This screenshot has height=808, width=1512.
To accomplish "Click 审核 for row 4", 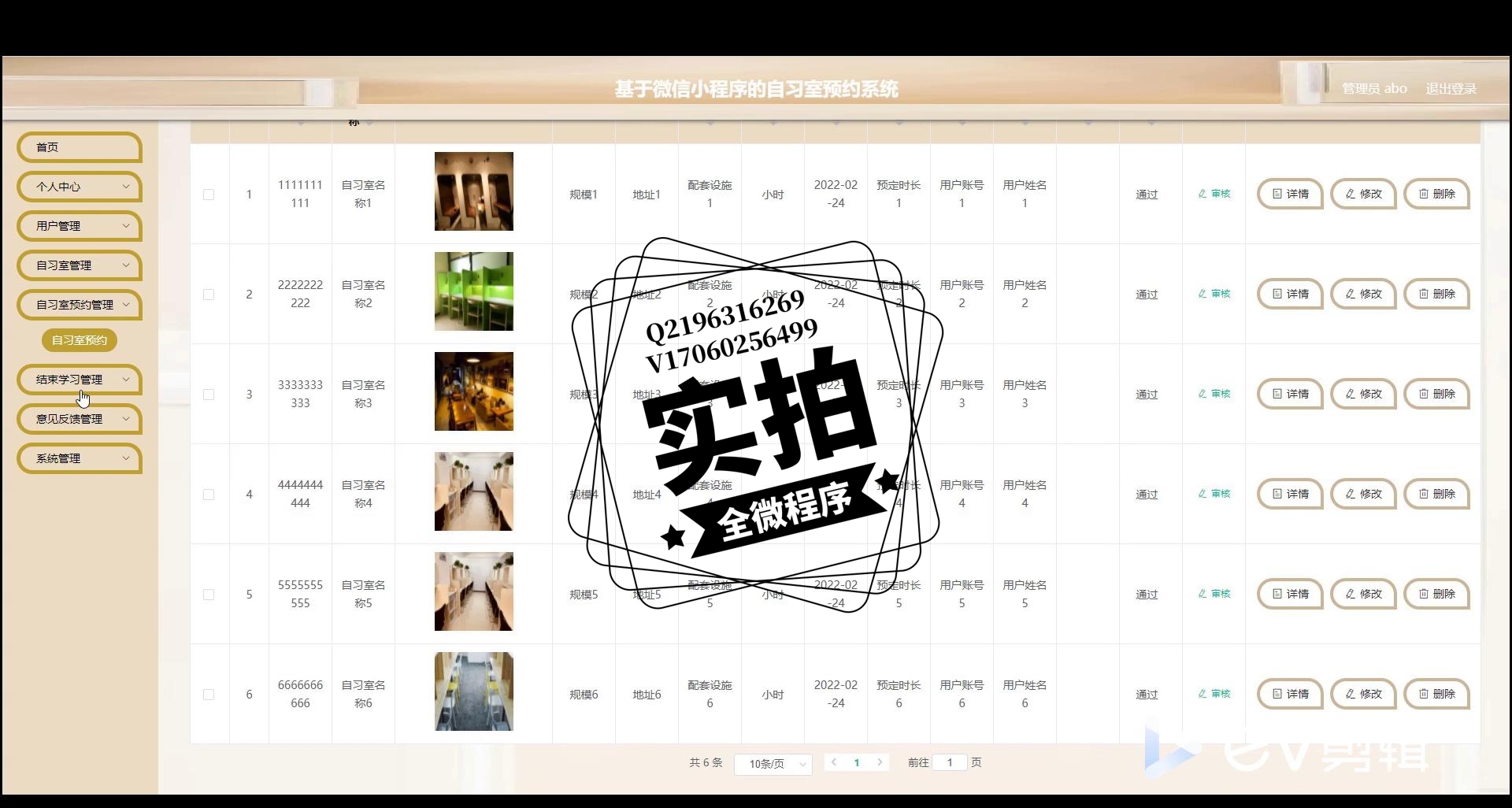I will [1214, 494].
